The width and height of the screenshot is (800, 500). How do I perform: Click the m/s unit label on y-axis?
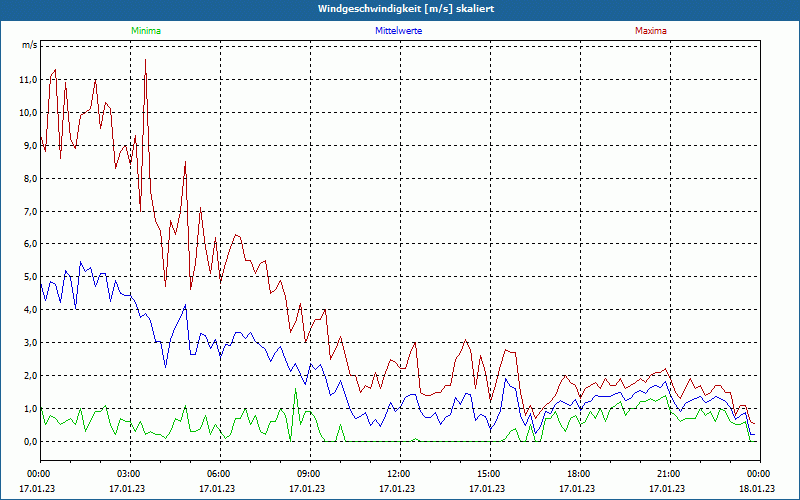(x=29, y=45)
